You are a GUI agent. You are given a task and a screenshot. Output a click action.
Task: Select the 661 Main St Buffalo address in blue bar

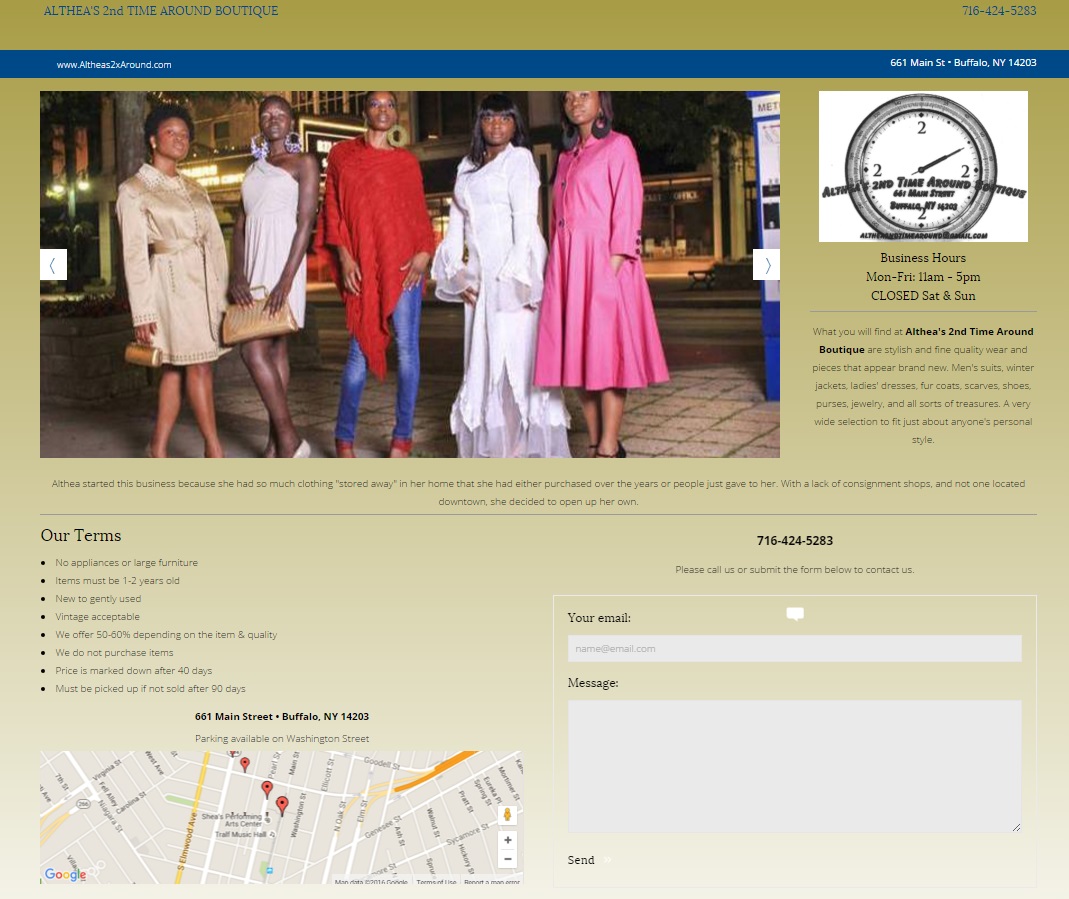coord(963,63)
